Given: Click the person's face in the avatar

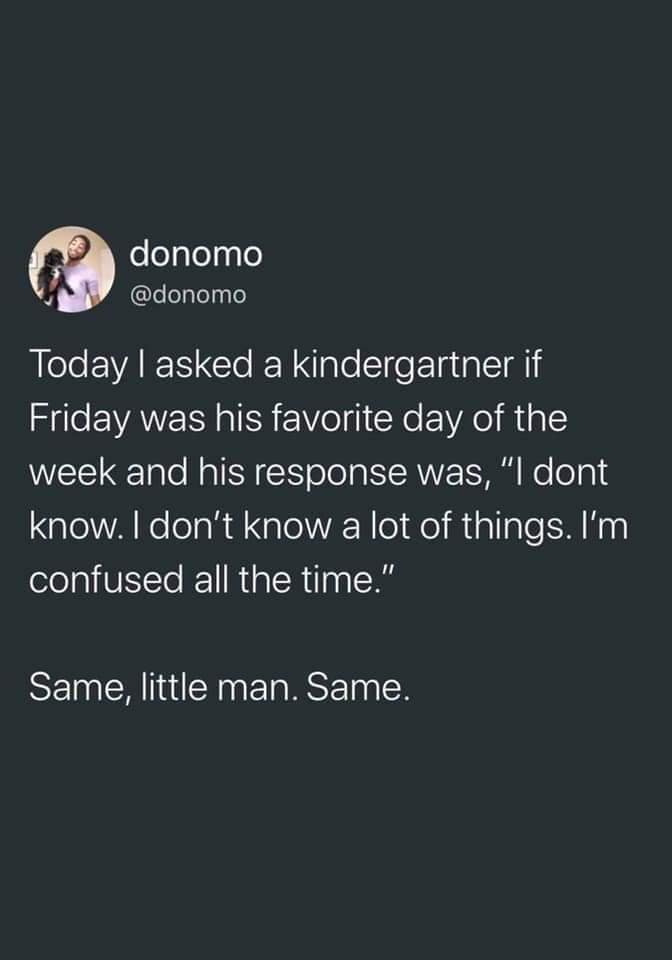Looking at the screenshot, I should point(79,250).
